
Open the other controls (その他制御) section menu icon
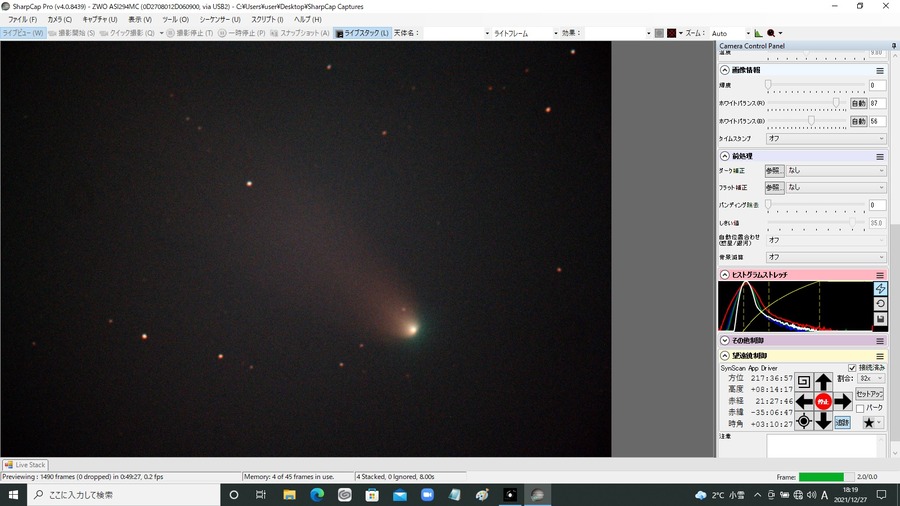[879, 341]
